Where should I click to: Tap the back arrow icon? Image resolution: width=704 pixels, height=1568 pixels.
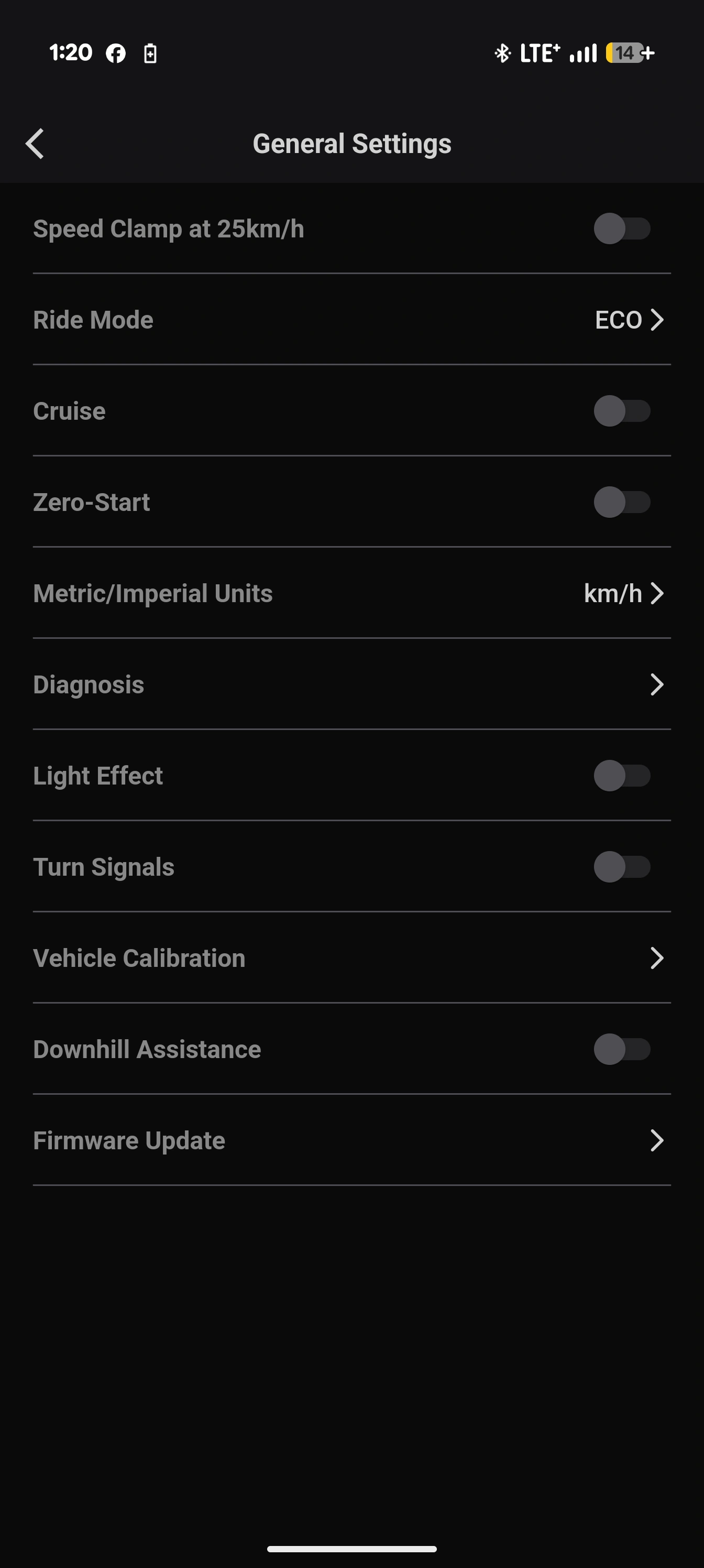click(x=35, y=144)
